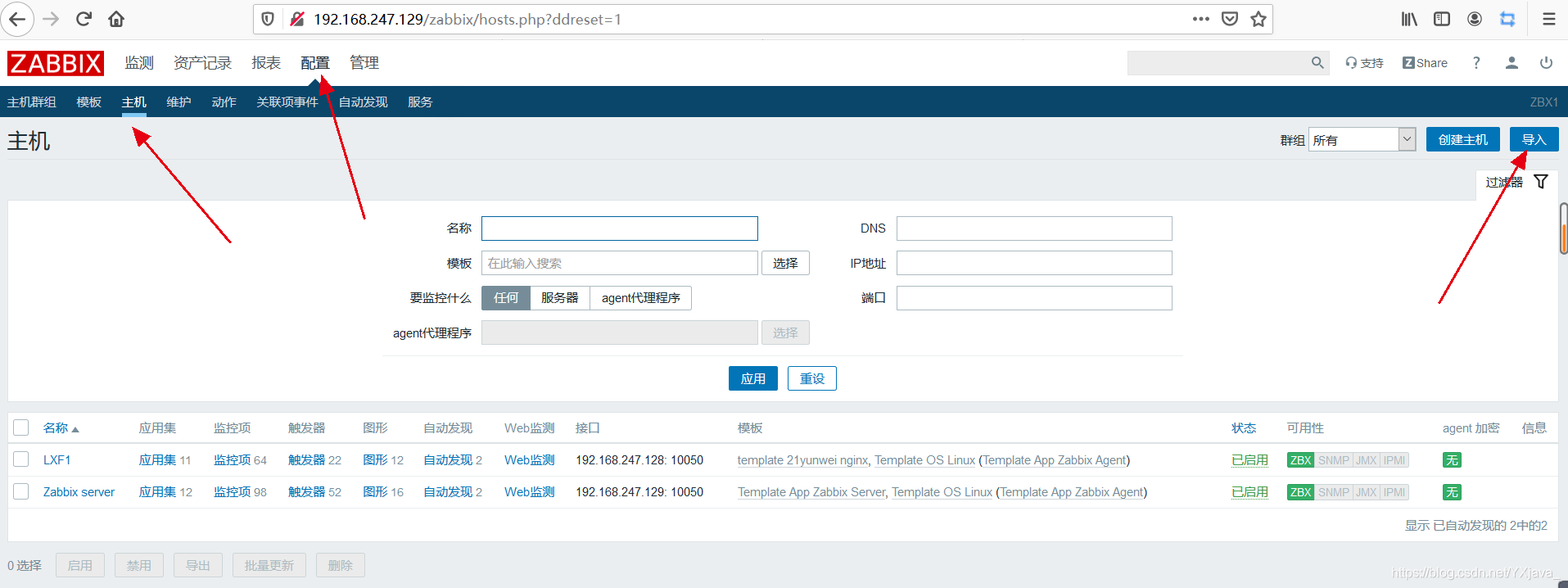Click the browser forward arrow

click(x=51, y=19)
